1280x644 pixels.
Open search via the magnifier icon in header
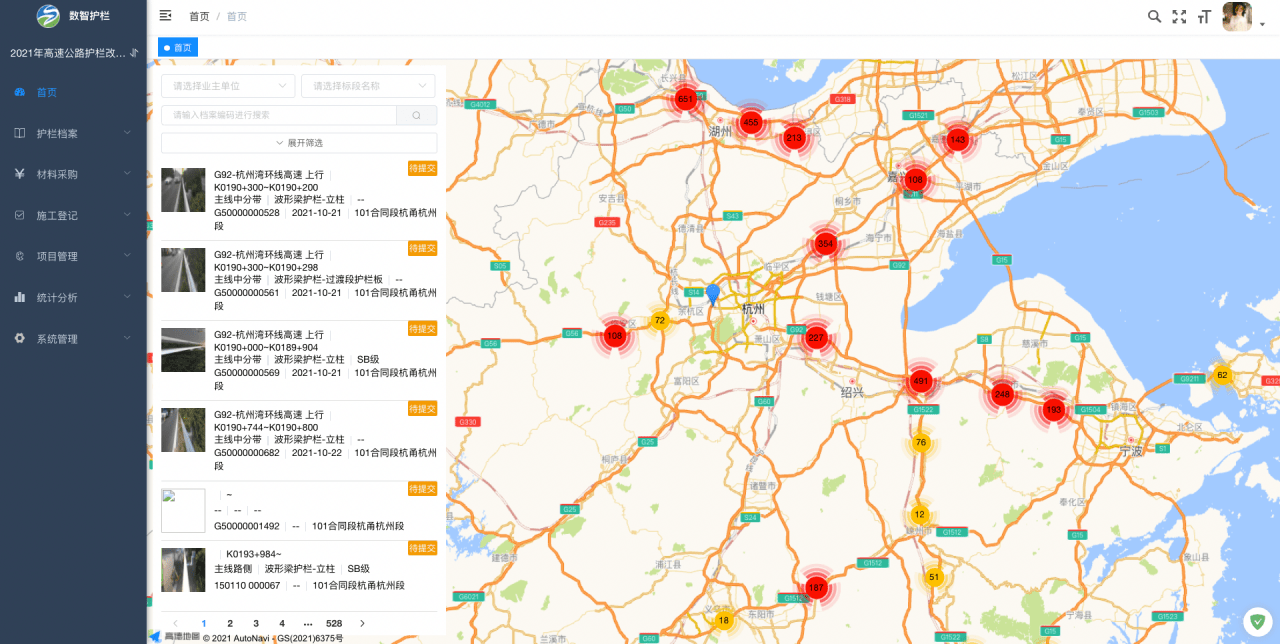(1154, 16)
